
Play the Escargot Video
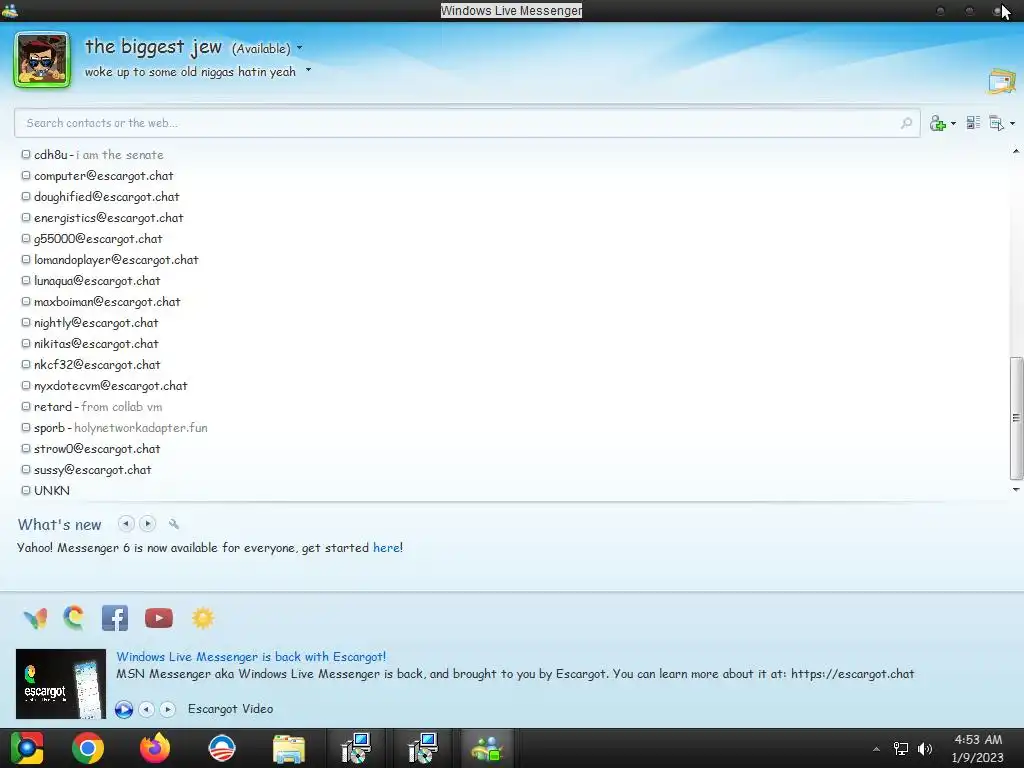tap(124, 709)
